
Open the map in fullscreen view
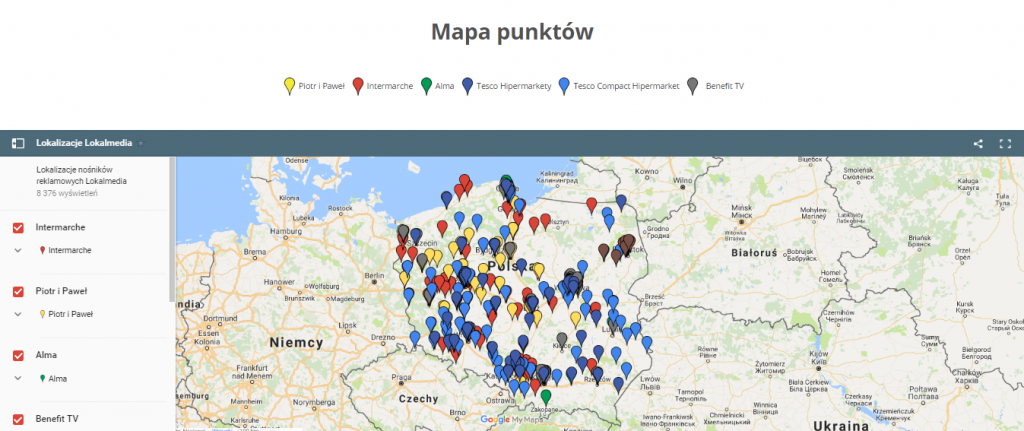[1005, 143]
